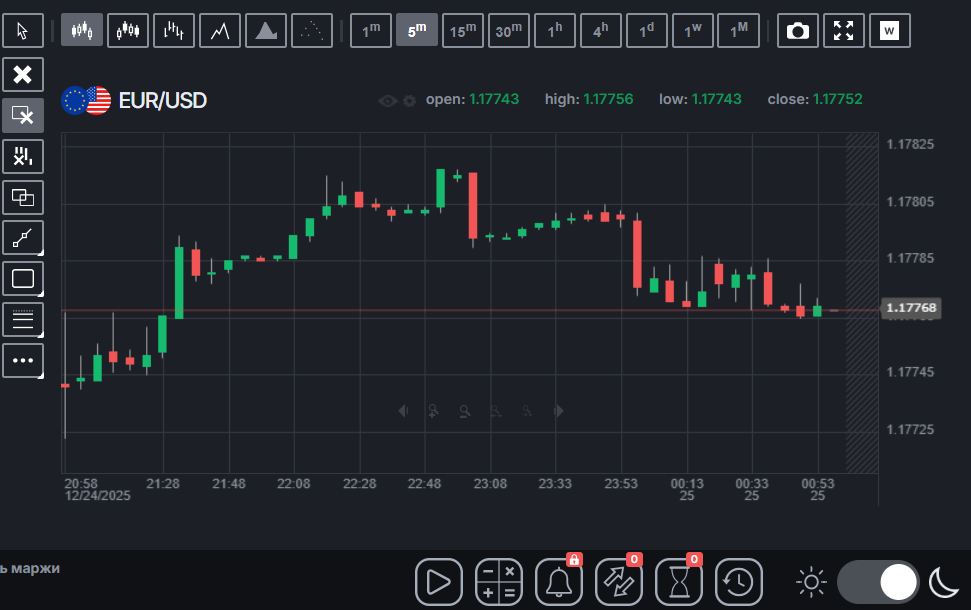This screenshot has width=971, height=610.
Task: Toggle the EUR/USD series visibility eye
Action: (x=388, y=100)
